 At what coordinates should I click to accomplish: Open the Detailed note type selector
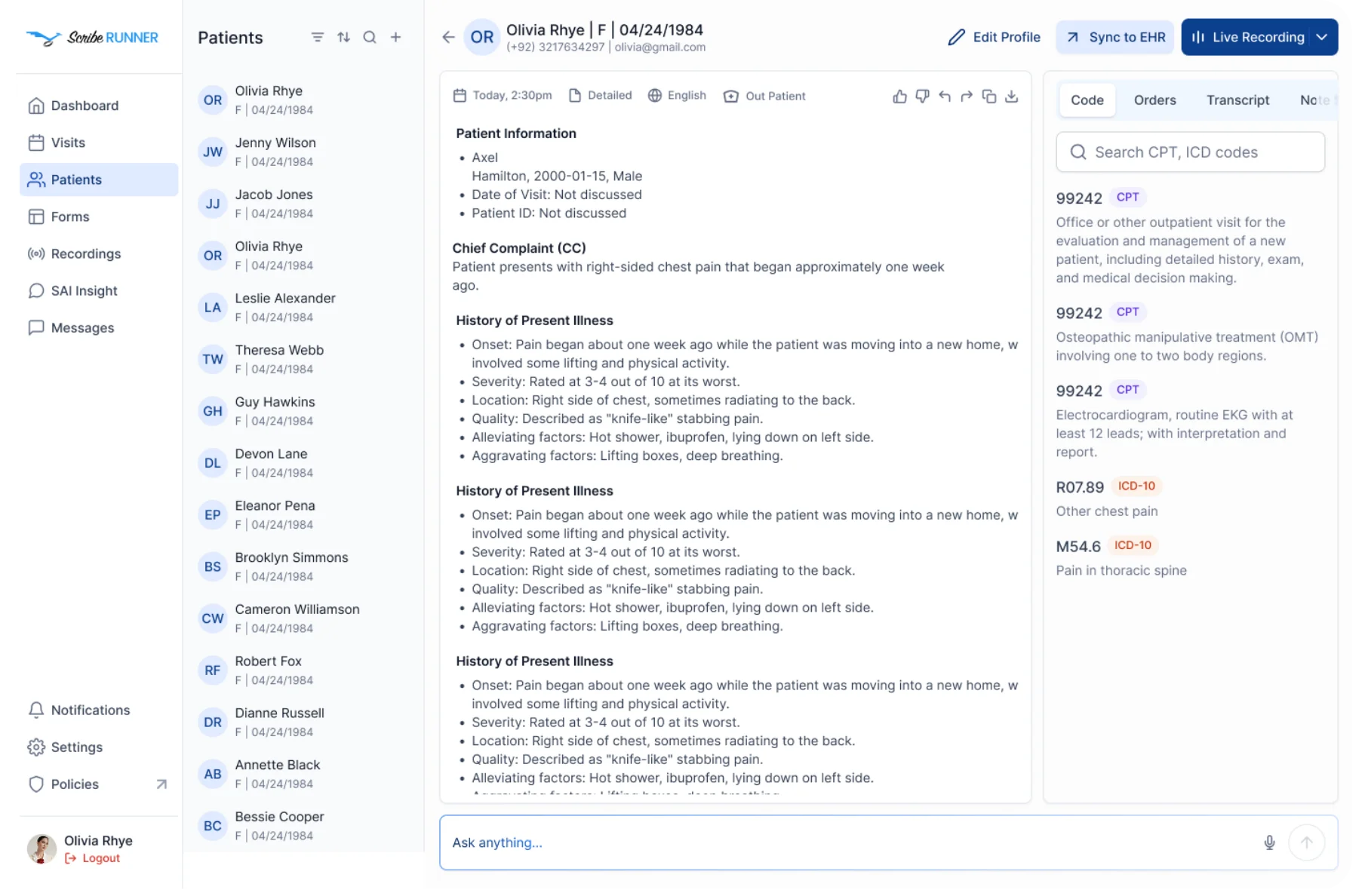[600, 96]
